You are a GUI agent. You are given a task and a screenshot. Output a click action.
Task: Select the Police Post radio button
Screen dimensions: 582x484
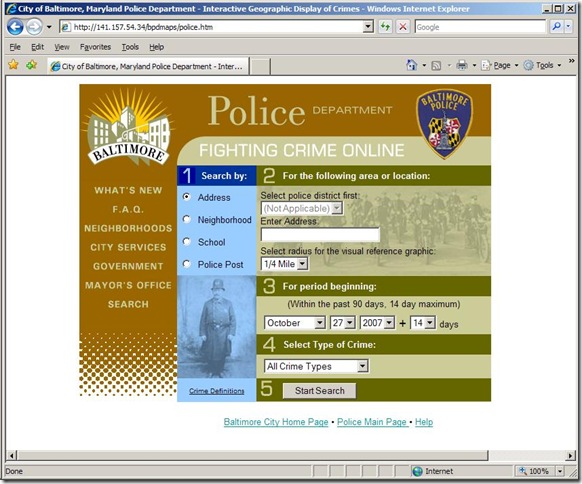point(187,264)
